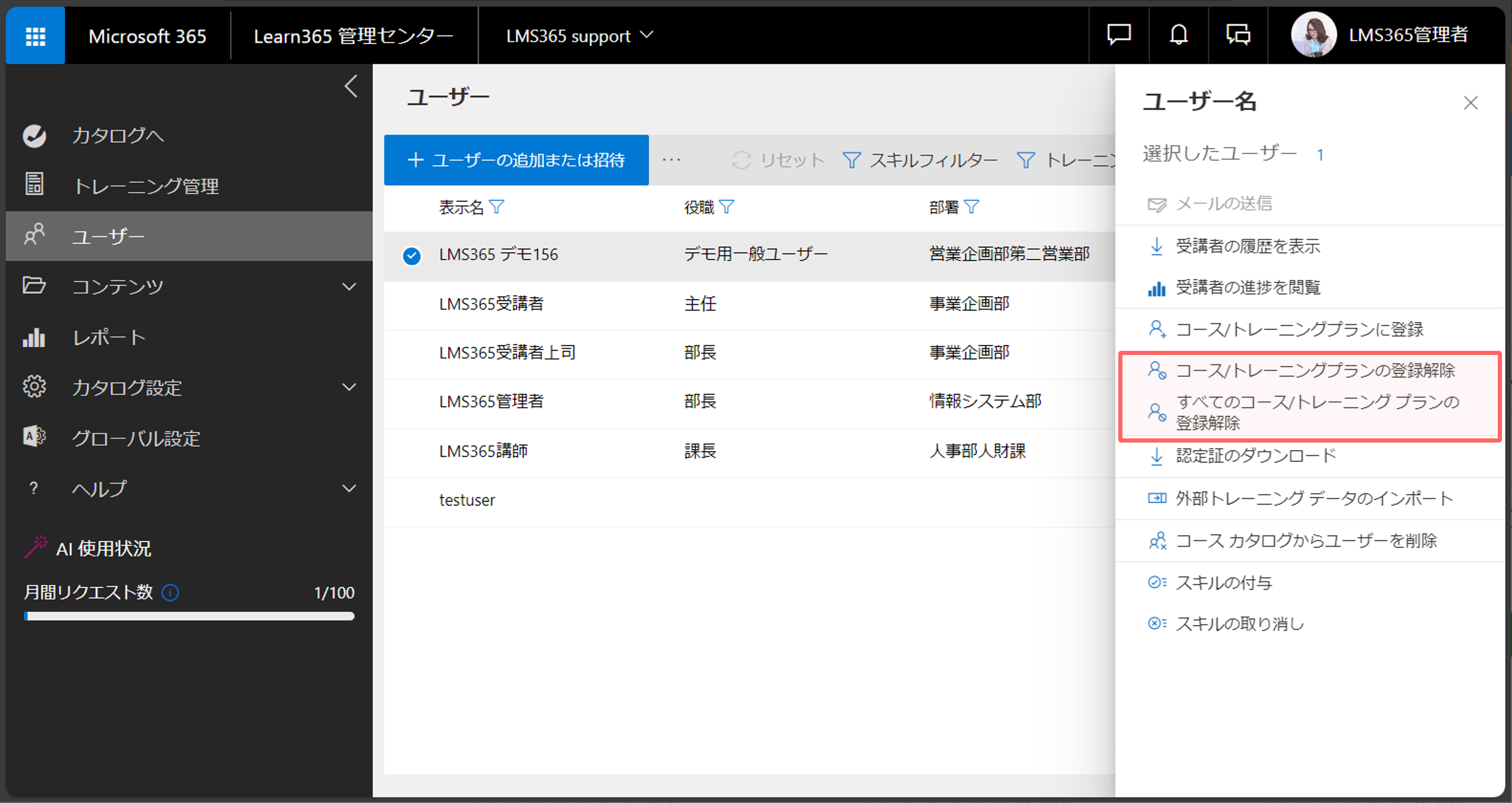Click the 部署 column filter icon
The height and width of the screenshot is (803, 1512).
click(x=972, y=206)
